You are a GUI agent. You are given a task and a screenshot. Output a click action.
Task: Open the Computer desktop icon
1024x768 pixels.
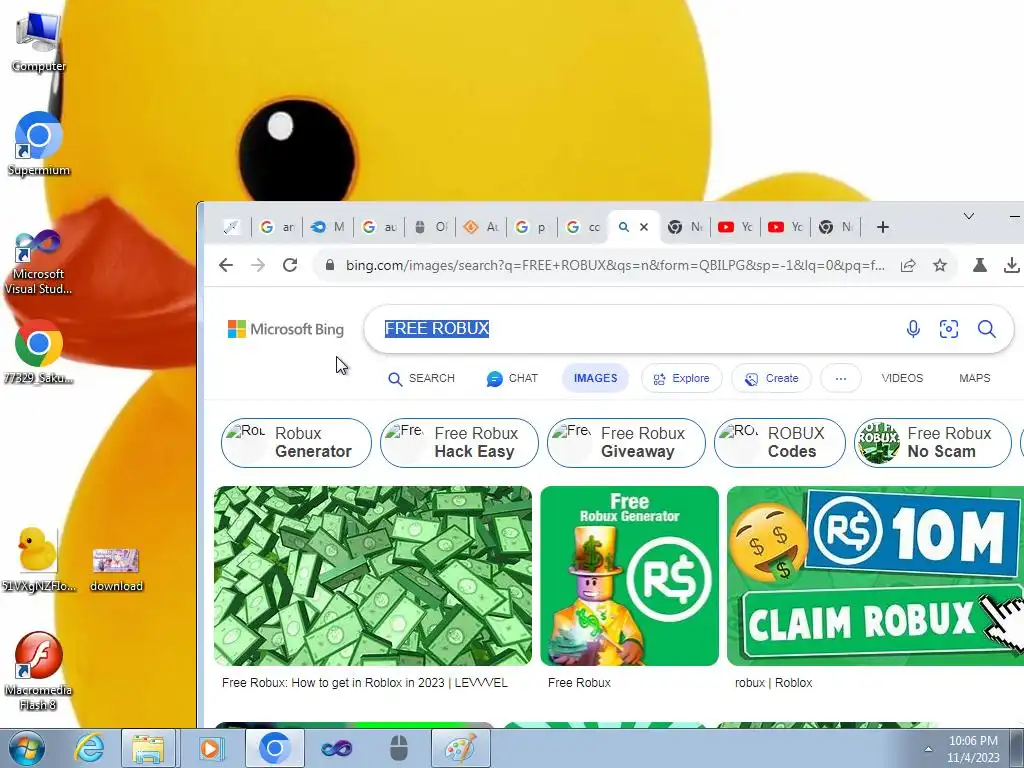coord(38,41)
